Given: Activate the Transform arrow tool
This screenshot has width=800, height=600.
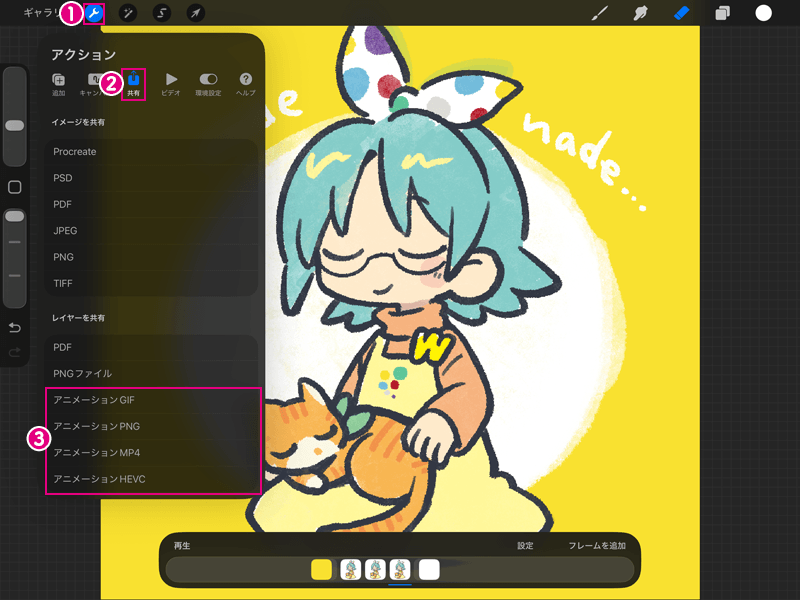Looking at the screenshot, I should 195,13.
